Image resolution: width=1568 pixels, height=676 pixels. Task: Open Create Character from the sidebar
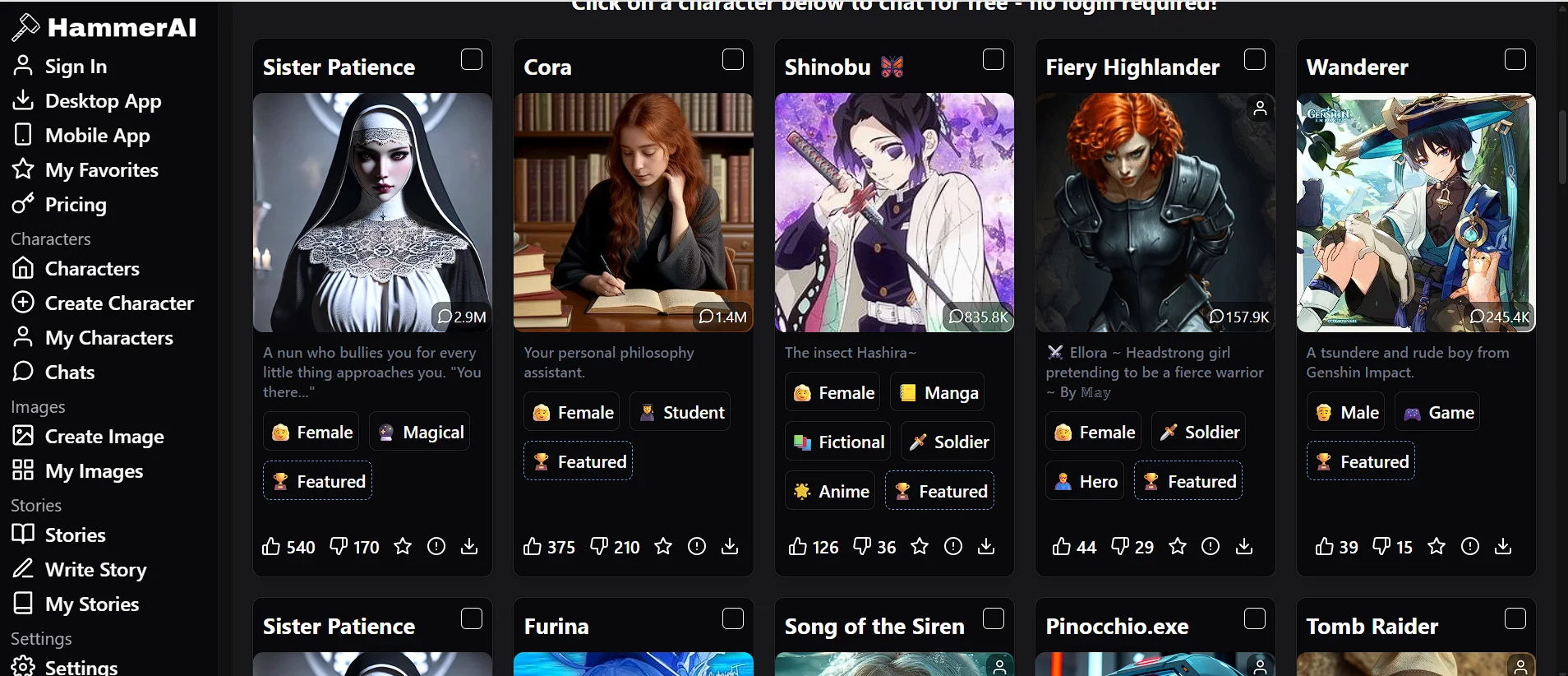click(104, 303)
